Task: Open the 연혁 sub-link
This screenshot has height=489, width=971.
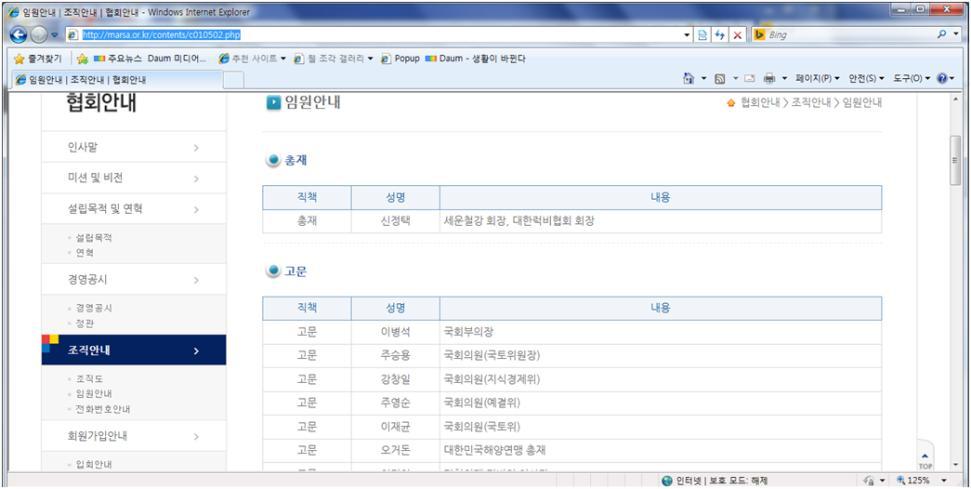Action: 85,253
